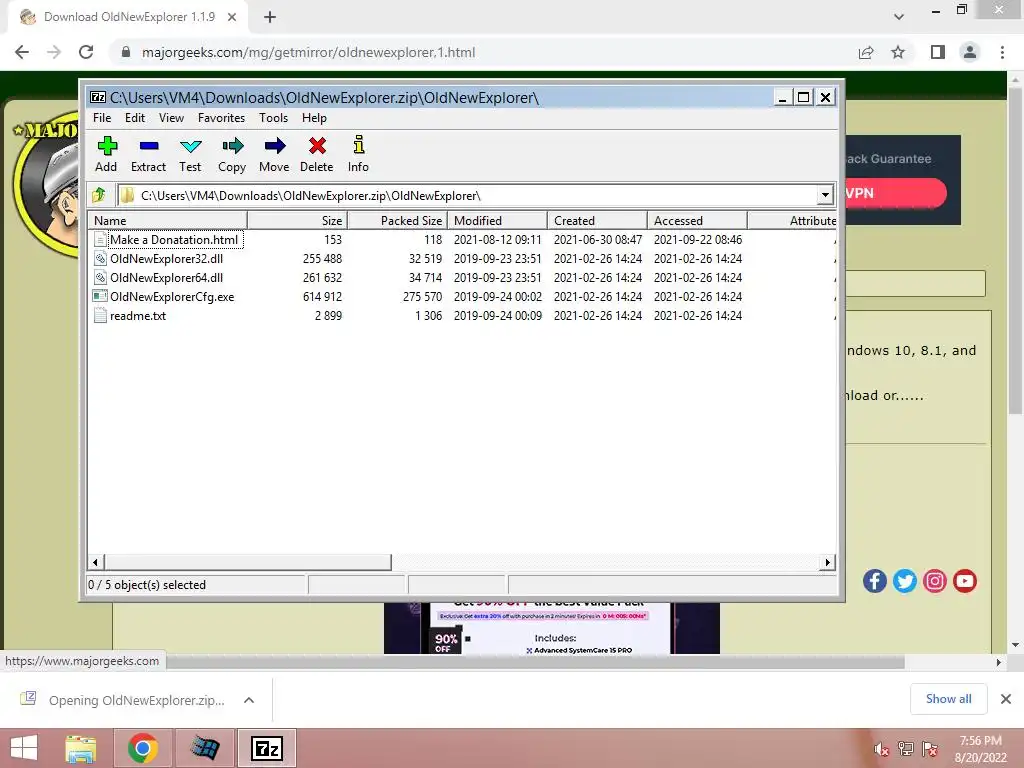The image size is (1024, 768).
Task: Share this page from address bar
Action: (x=866, y=52)
